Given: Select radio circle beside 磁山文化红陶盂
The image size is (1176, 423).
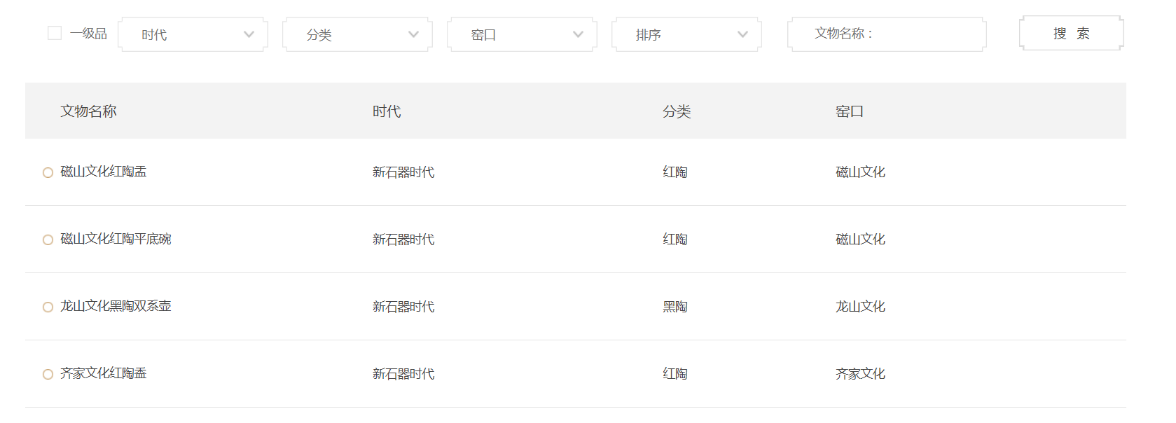Looking at the screenshot, I should coord(47,173).
